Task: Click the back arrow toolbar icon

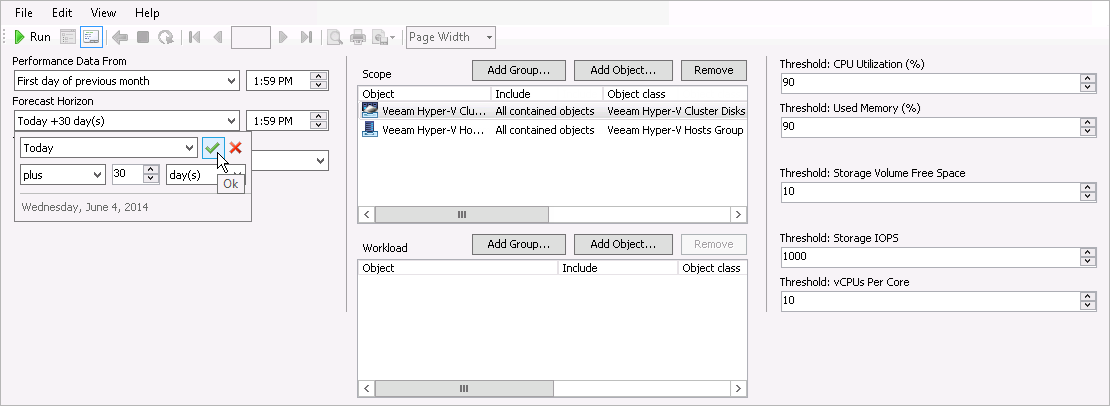Action: [x=120, y=37]
